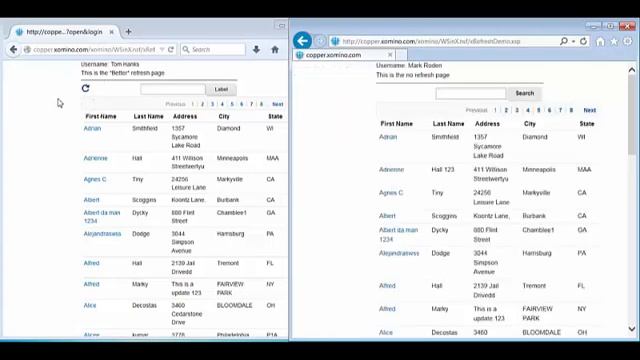Image resolution: width=640 pixels, height=360 pixels.
Task: Open Alejandrawss link in Firefox window
Action: (102, 234)
